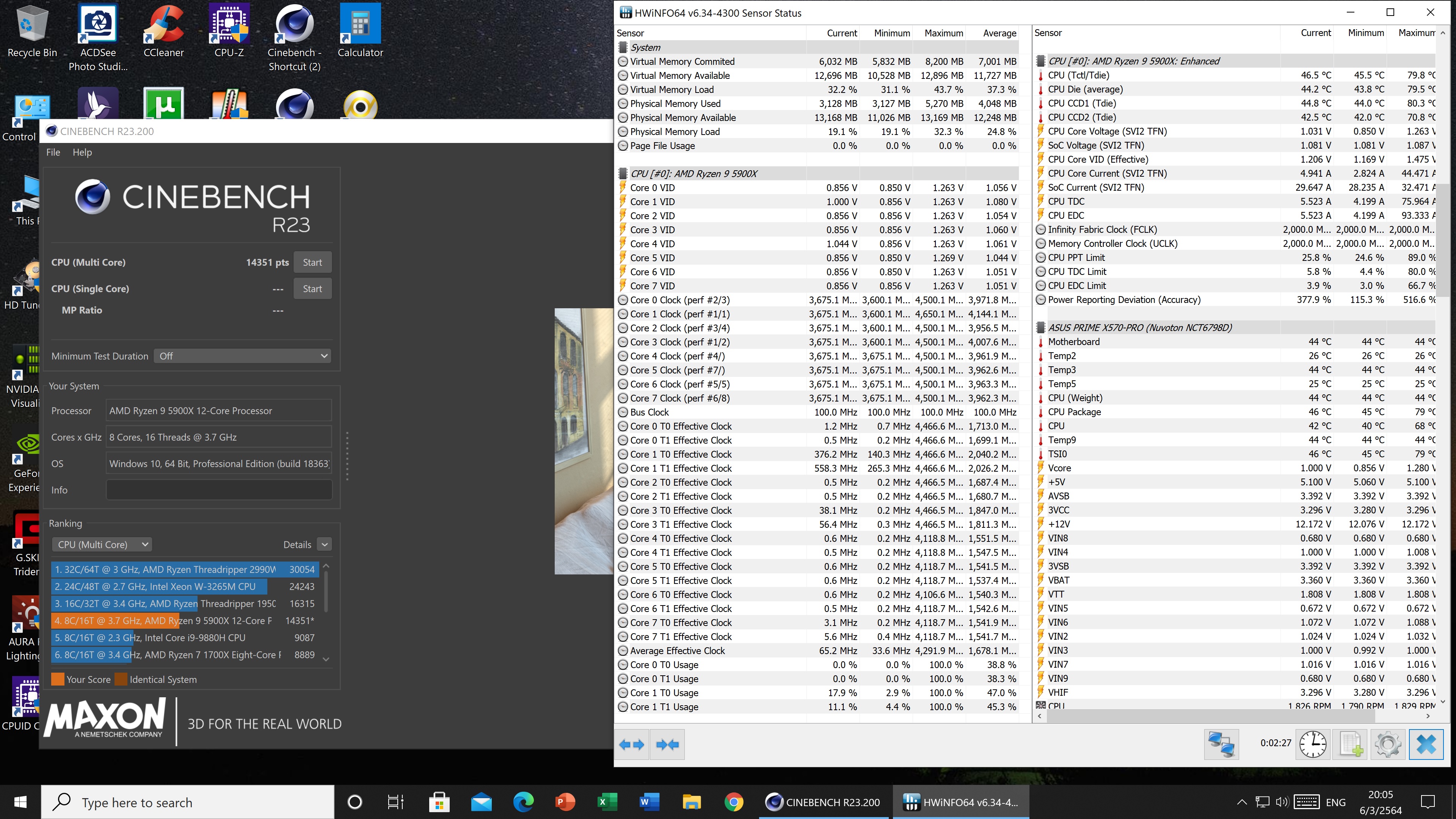Select Virtual Memory Commited sensor row
1456x819 pixels.
818,61
